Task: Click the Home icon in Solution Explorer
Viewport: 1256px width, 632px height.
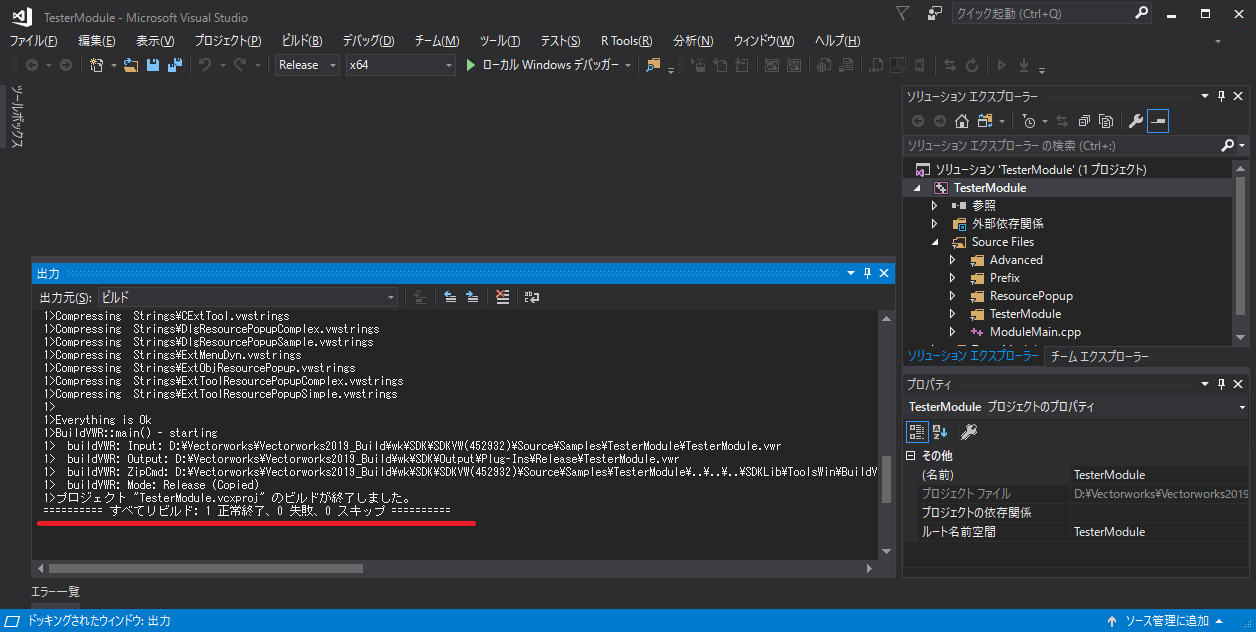Action: coord(961,121)
